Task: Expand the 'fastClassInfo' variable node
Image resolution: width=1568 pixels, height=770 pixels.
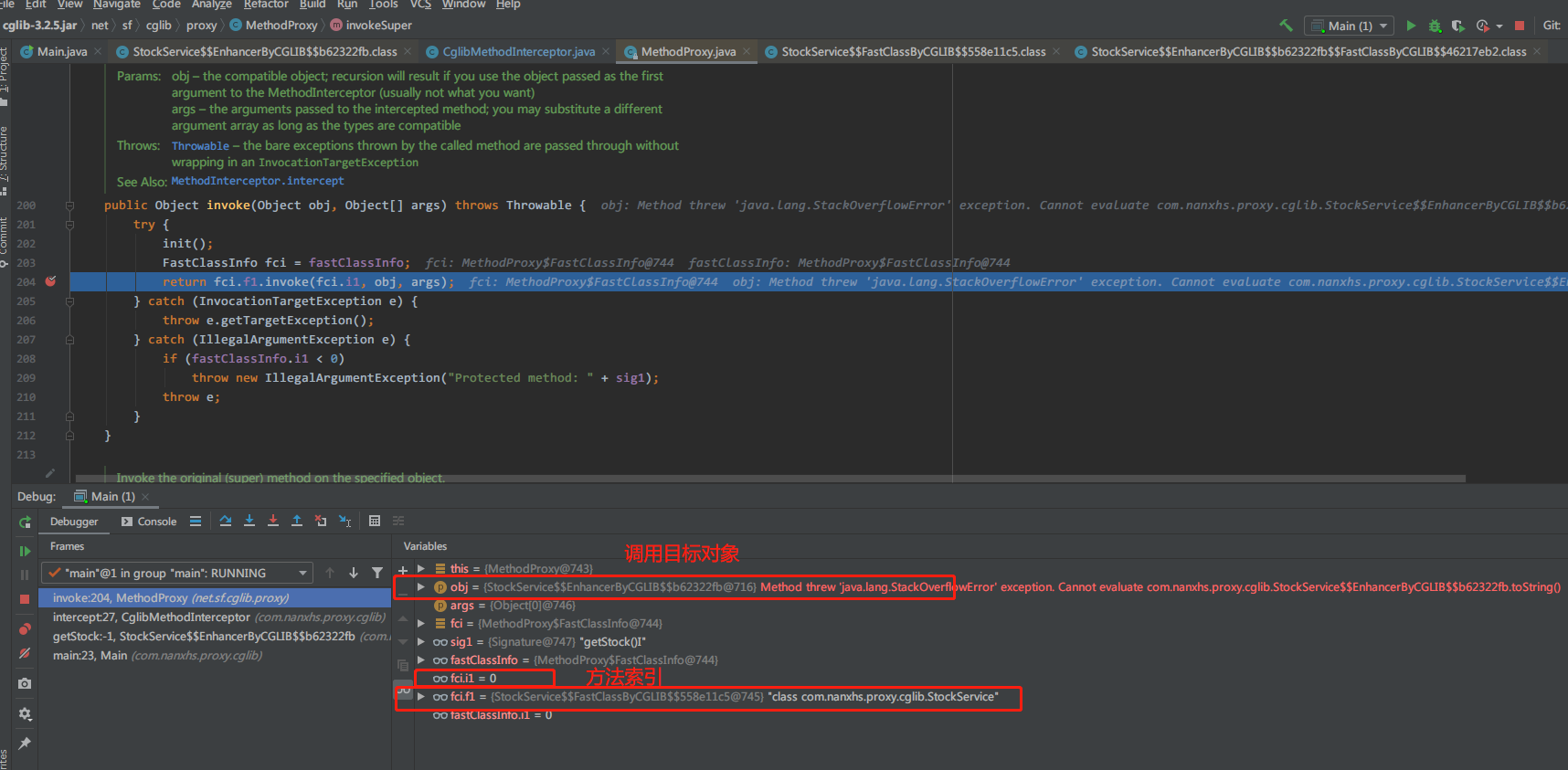Action: [421, 659]
